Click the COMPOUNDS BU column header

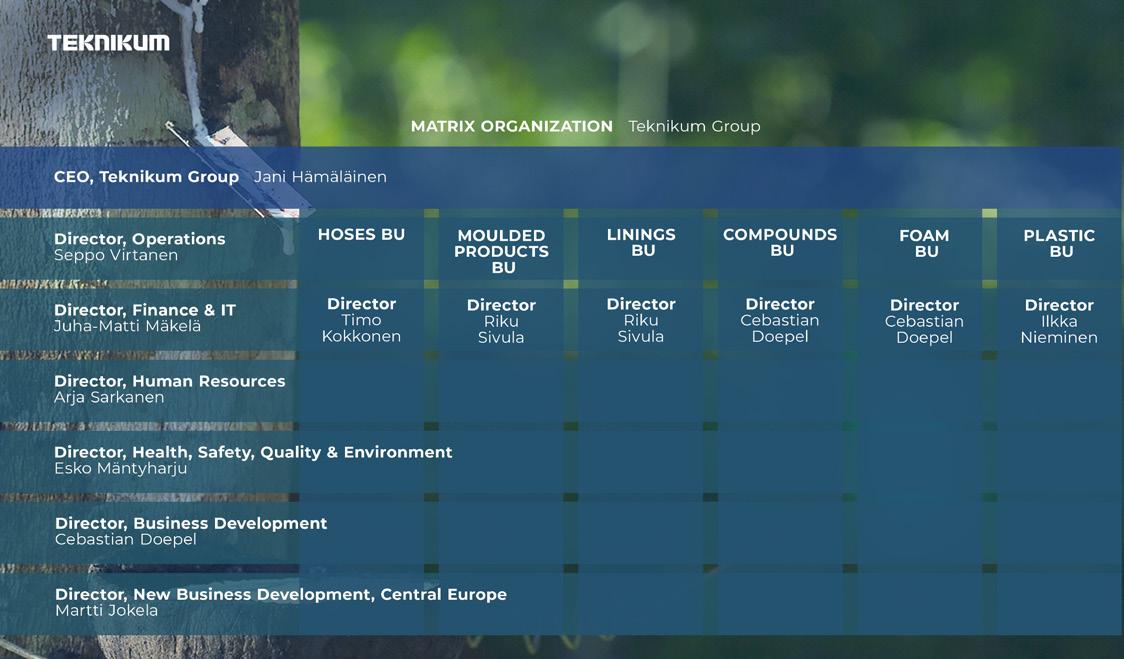(x=780, y=242)
